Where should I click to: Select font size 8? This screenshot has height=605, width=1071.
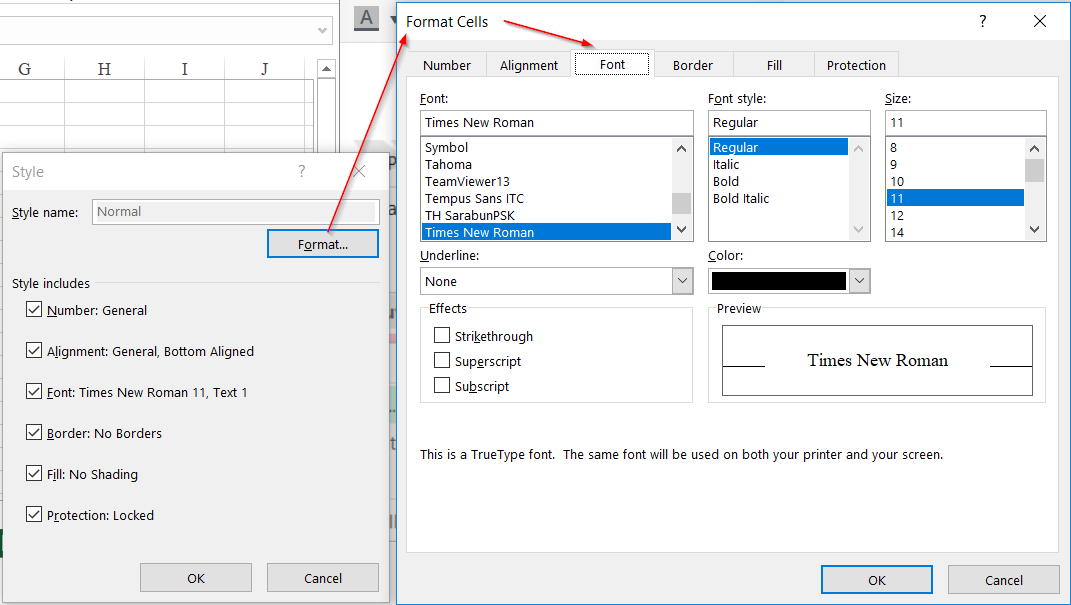[x=956, y=147]
